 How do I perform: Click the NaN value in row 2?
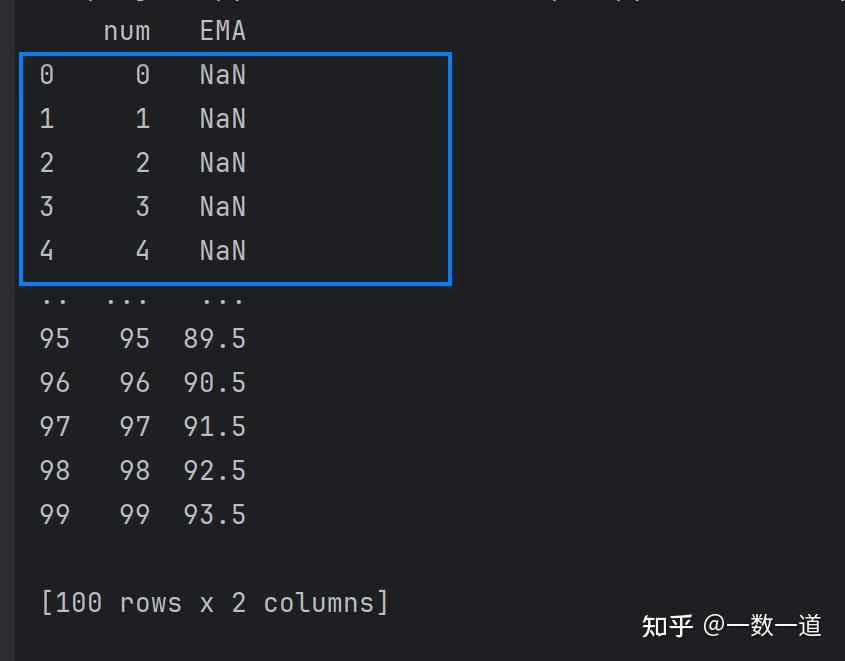(222, 163)
